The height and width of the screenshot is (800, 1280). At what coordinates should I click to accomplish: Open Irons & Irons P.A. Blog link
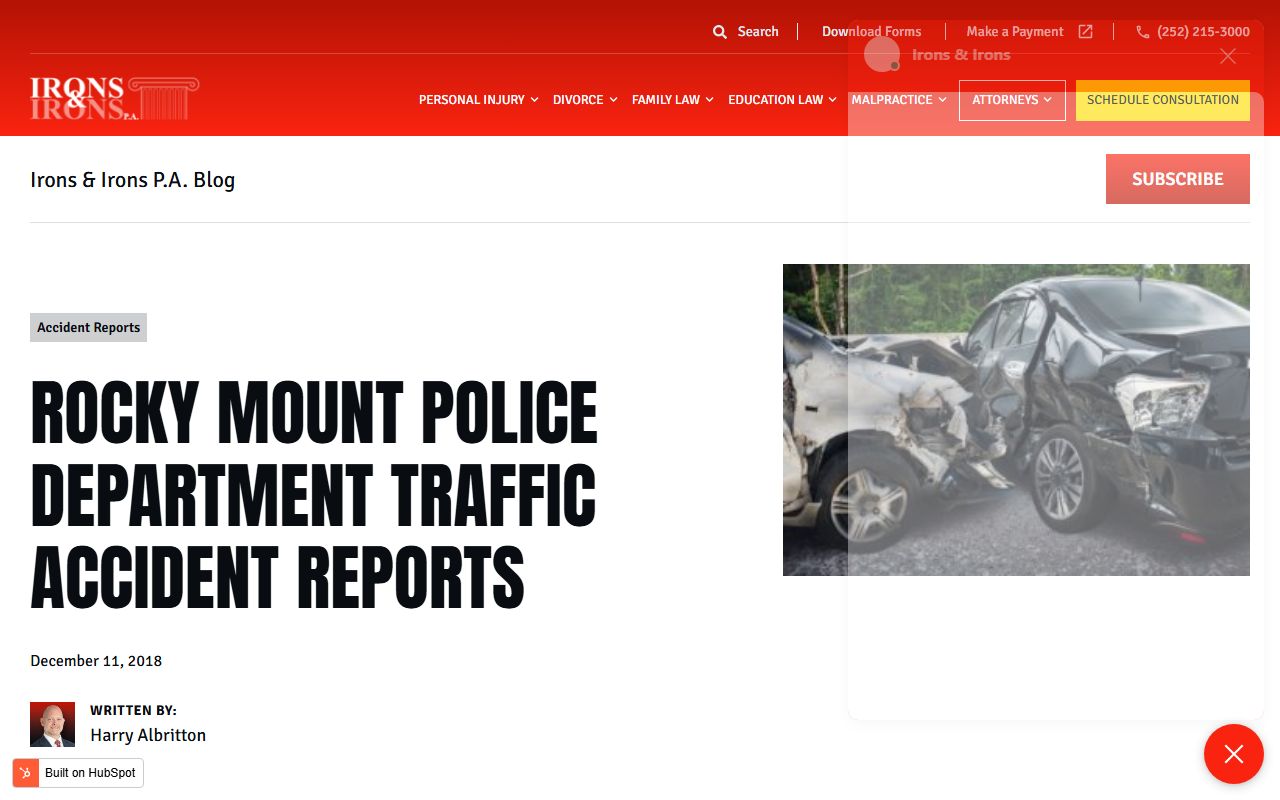pos(133,180)
